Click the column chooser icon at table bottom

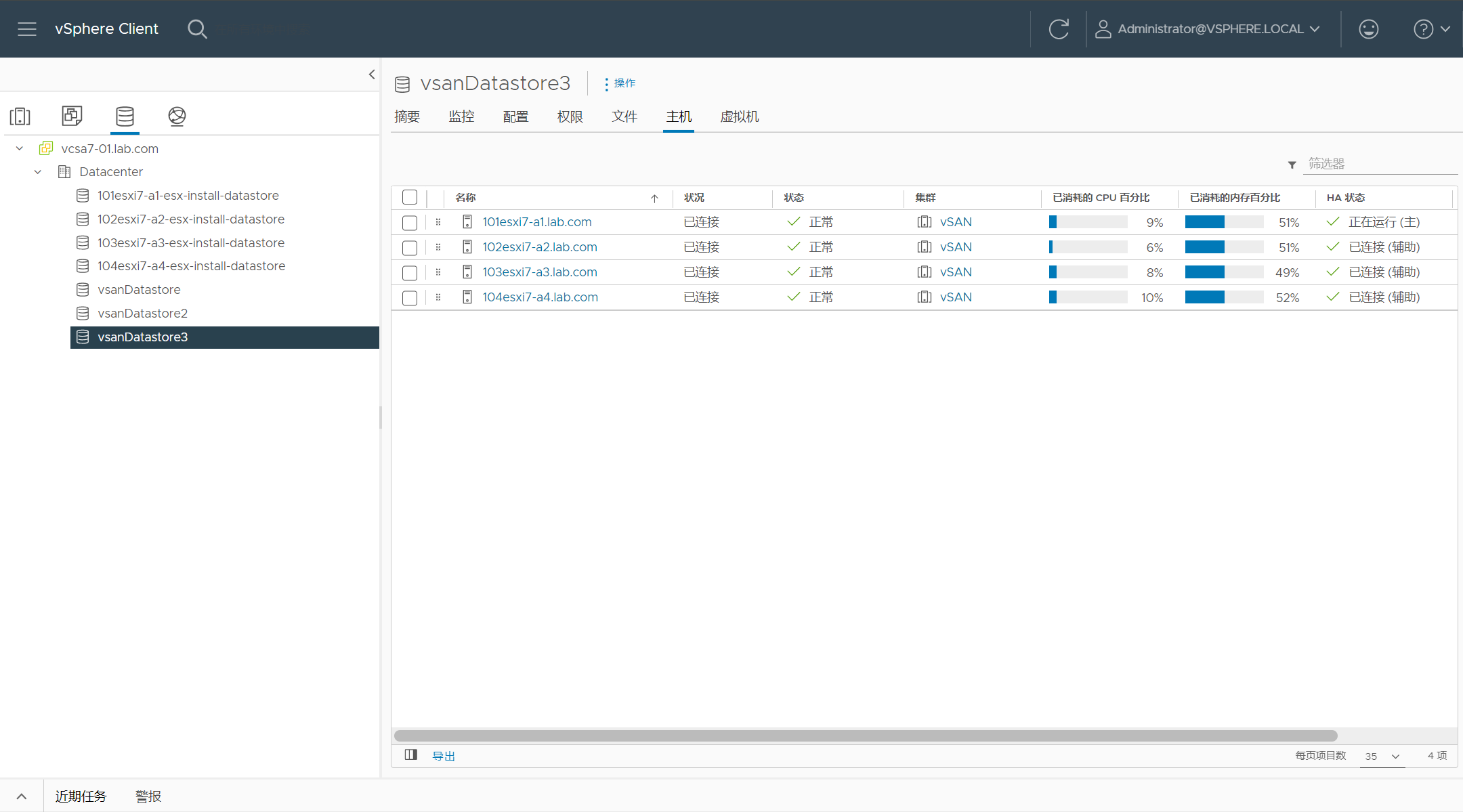tap(411, 755)
